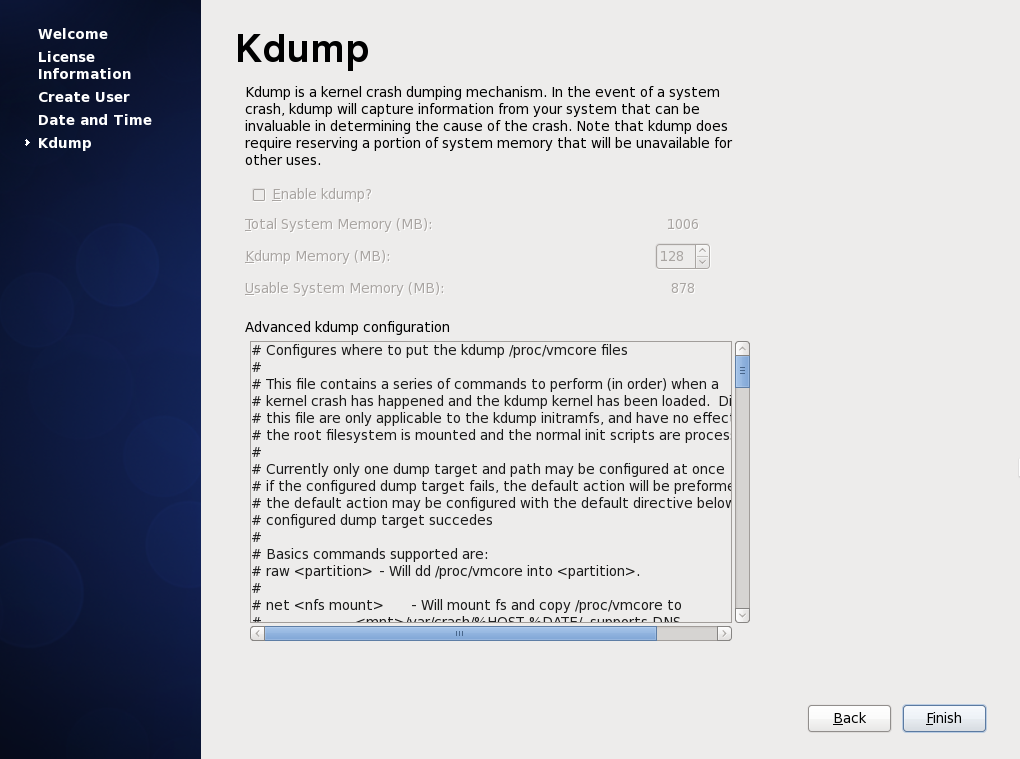Select Welcome in the sidebar
Image resolution: width=1020 pixels, height=759 pixels.
coord(72,33)
